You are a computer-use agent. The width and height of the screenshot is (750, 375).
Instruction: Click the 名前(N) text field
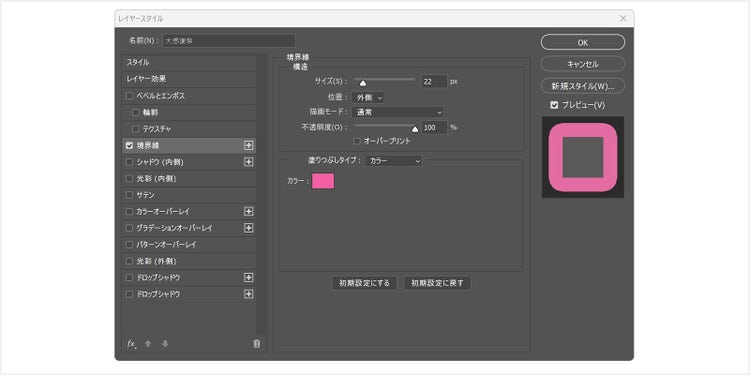(229, 41)
